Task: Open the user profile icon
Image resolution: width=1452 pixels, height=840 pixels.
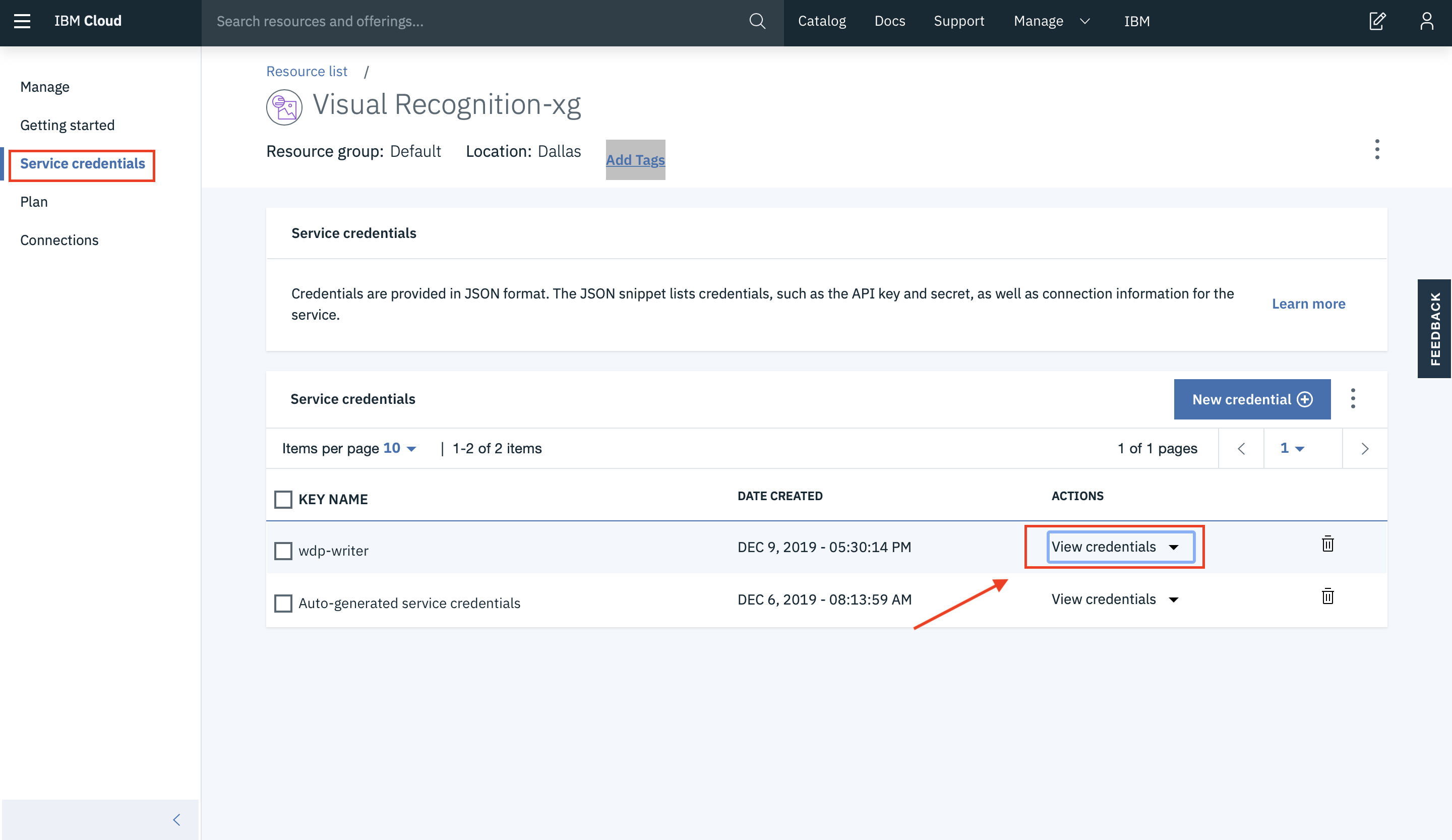Action: click(x=1427, y=21)
